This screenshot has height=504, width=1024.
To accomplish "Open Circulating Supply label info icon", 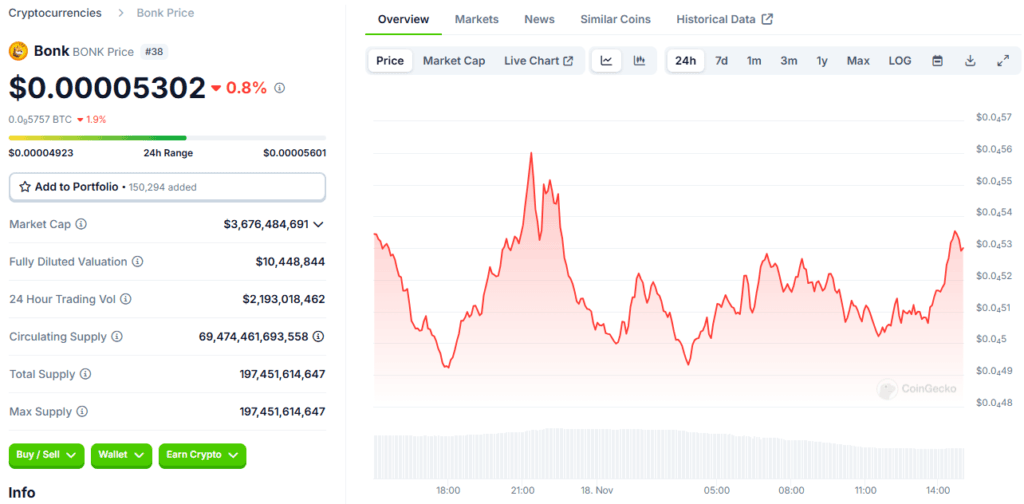I will click(117, 337).
